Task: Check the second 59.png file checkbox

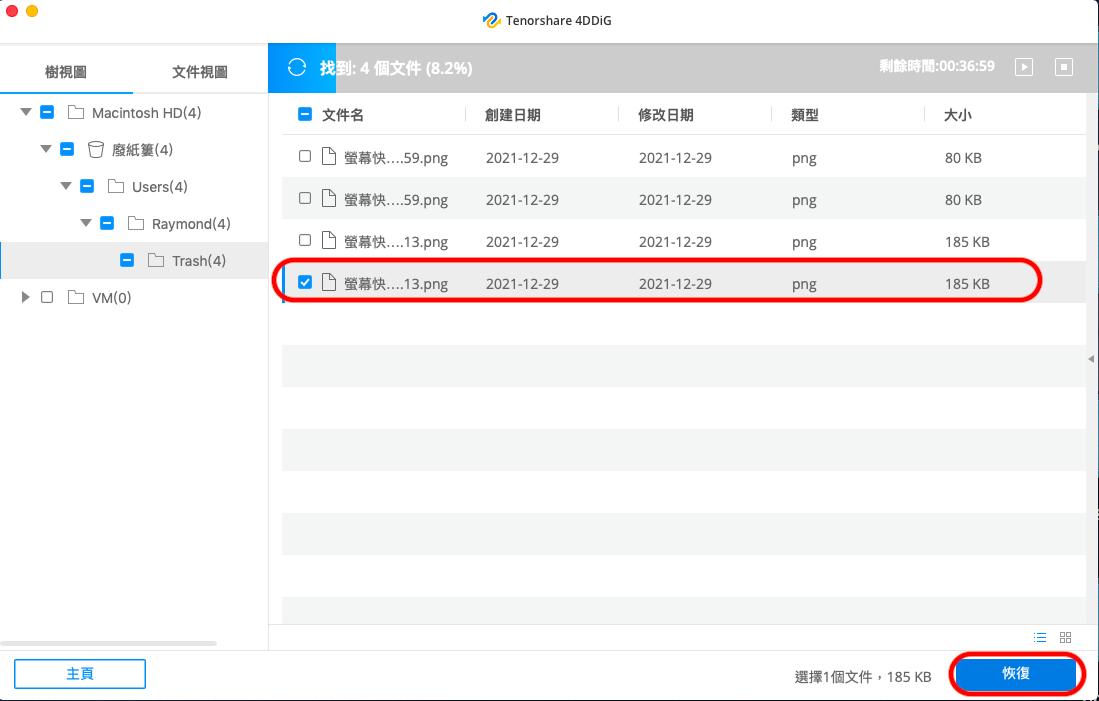Action: click(x=305, y=198)
